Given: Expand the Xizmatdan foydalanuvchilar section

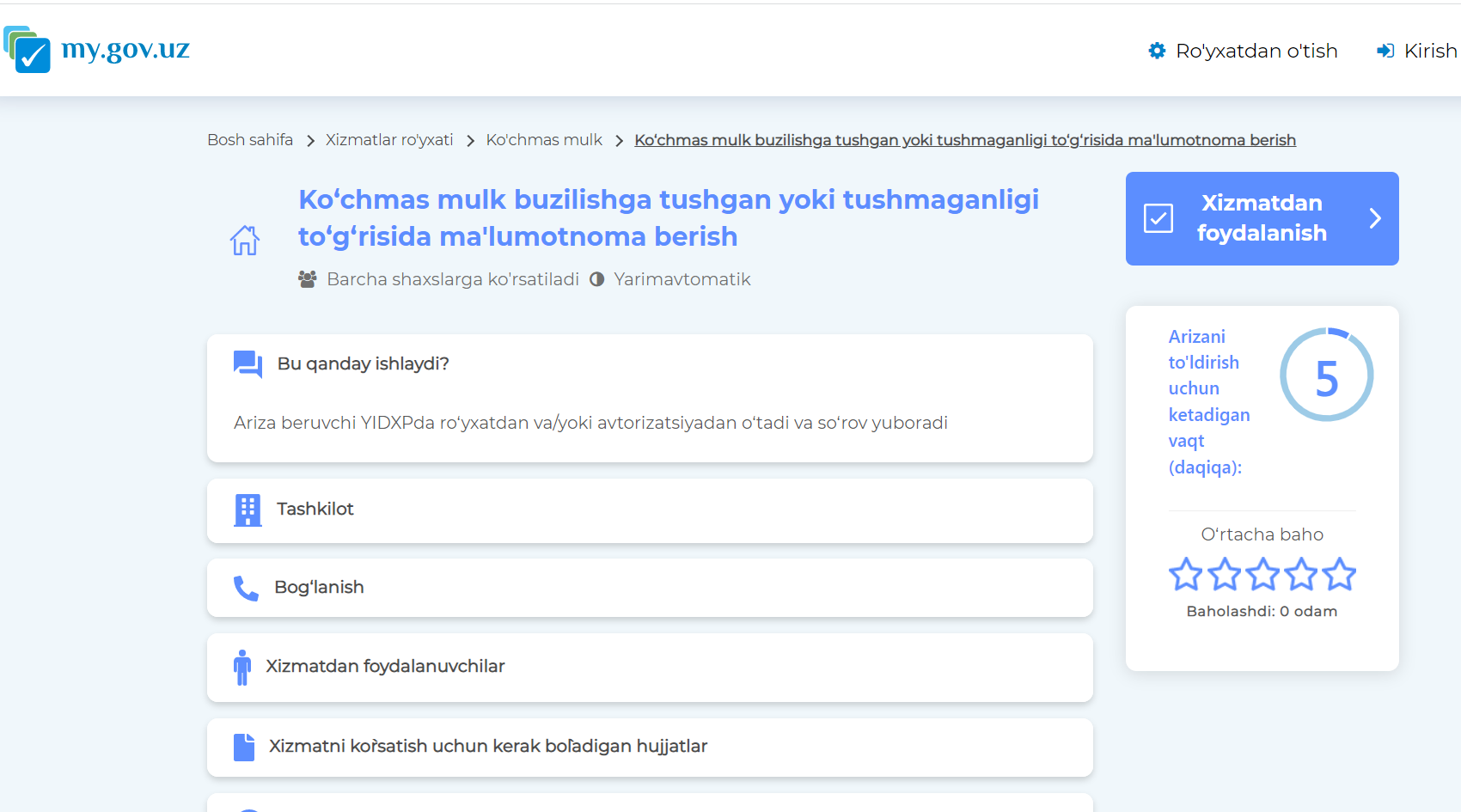Looking at the screenshot, I should 650,667.
